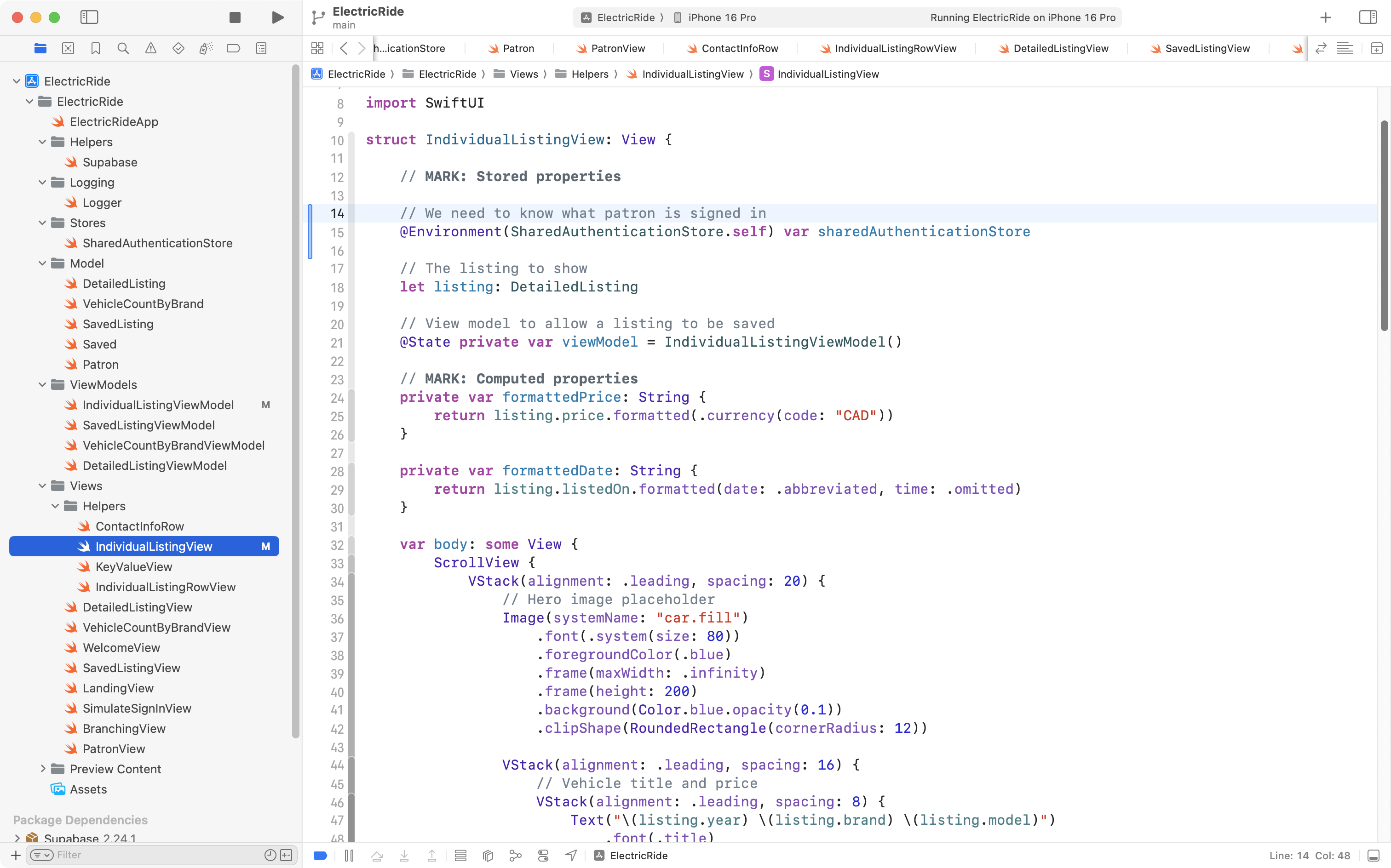Show the Bookmark navigator

click(x=95, y=48)
